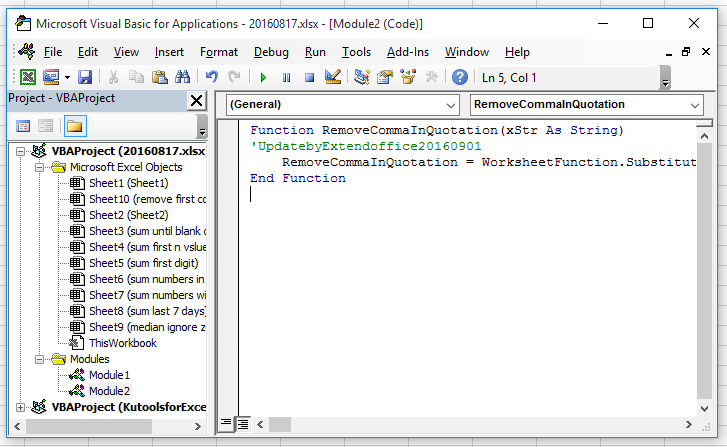Click the View Microsoft Excel icon

tap(28, 77)
